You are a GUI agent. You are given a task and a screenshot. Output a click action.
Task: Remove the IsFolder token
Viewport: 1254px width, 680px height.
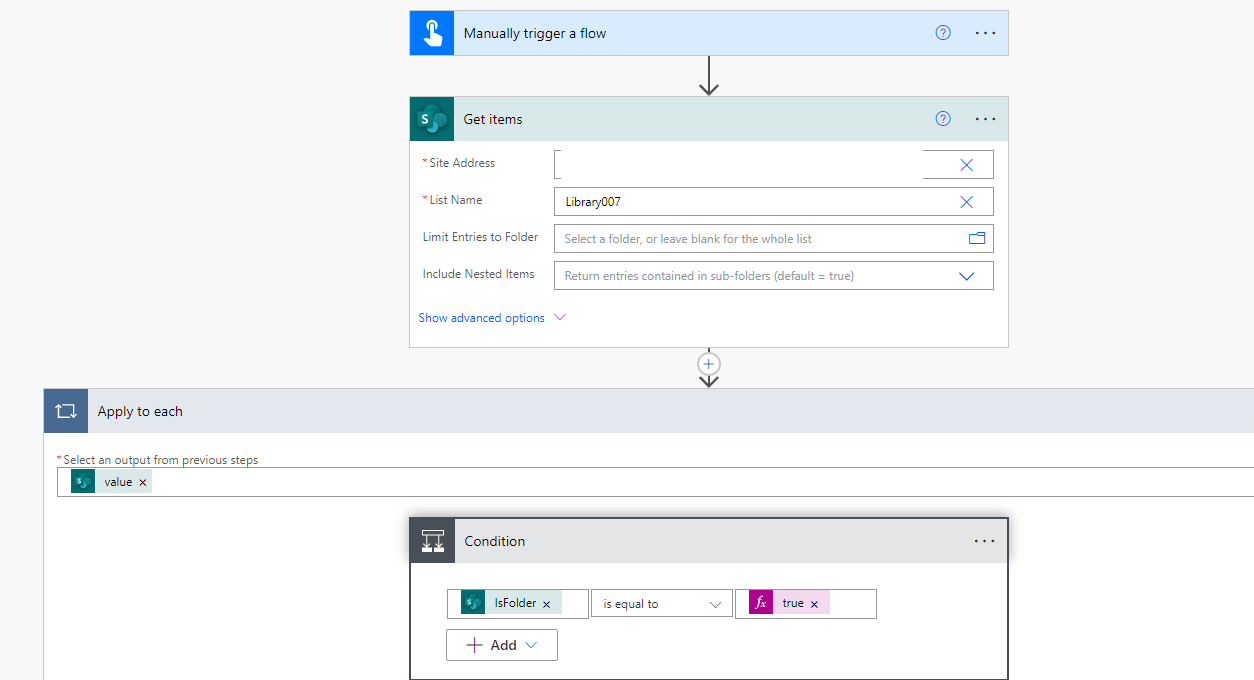(547, 604)
